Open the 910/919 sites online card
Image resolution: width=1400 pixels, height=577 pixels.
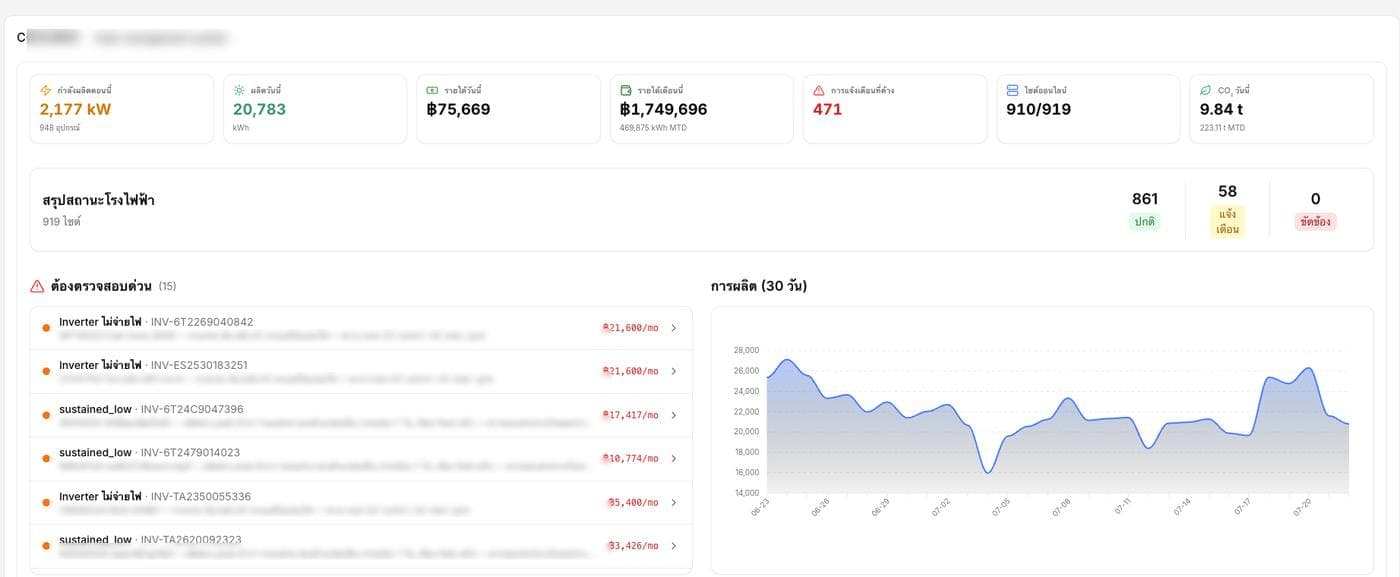(x=1088, y=109)
